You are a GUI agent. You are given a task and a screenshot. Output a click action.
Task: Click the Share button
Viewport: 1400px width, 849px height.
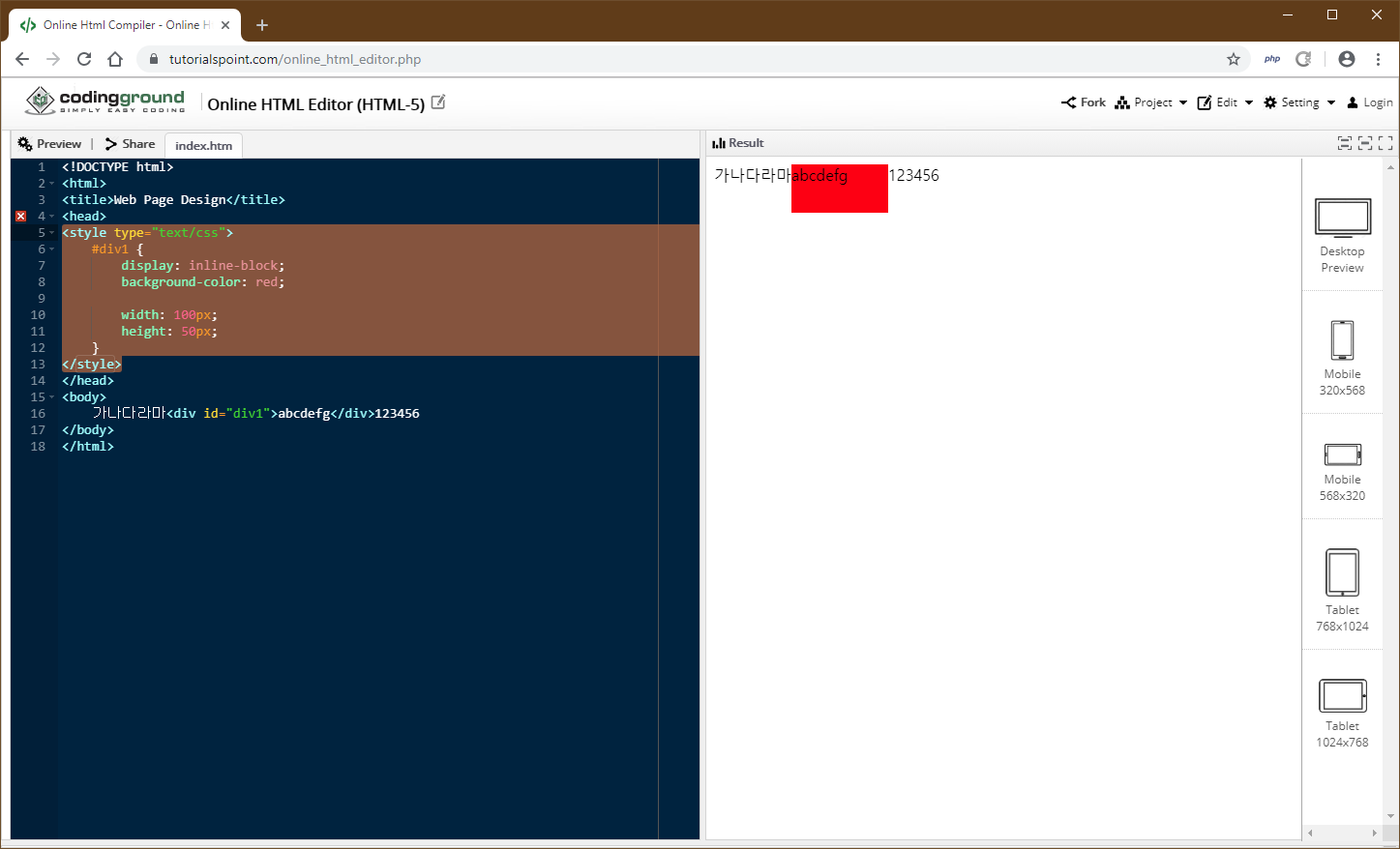click(130, 144)
